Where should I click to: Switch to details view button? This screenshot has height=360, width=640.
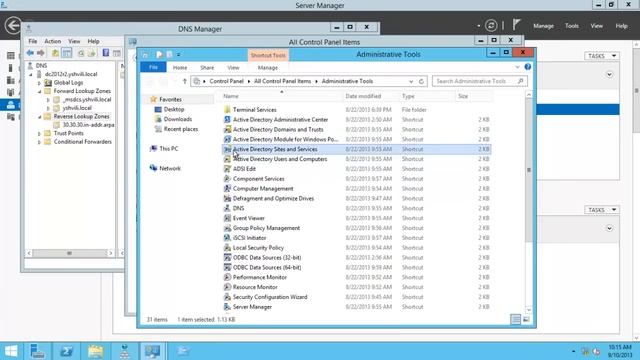pyautogui.click(x=516, y=320)
